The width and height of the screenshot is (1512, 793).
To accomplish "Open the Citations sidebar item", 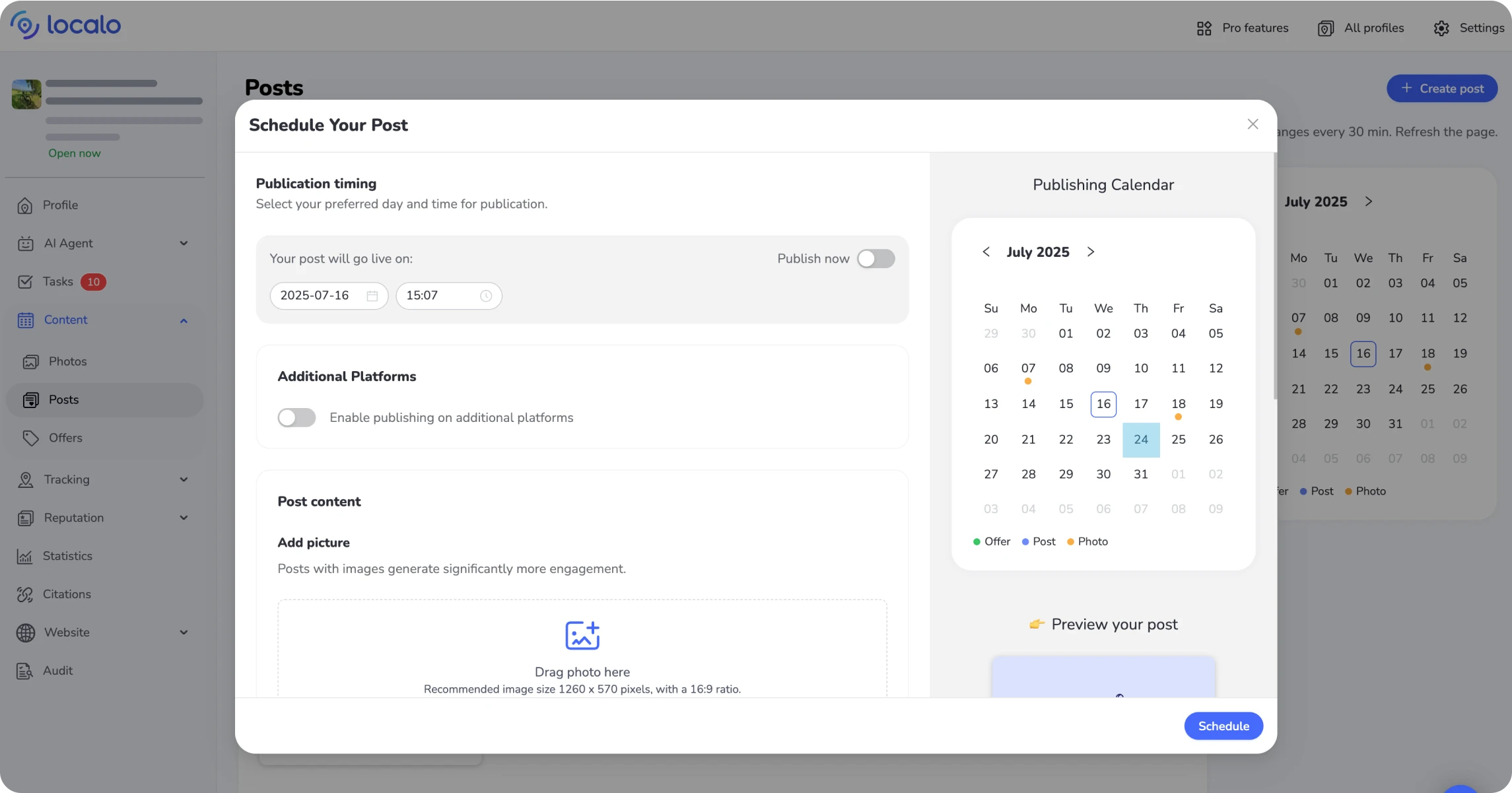I will (x=66, y=594).
